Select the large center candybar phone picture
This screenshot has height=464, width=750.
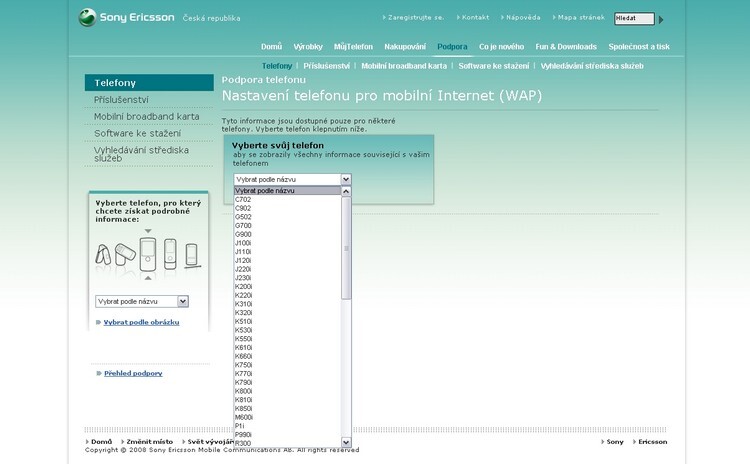[x=148, y=254]
